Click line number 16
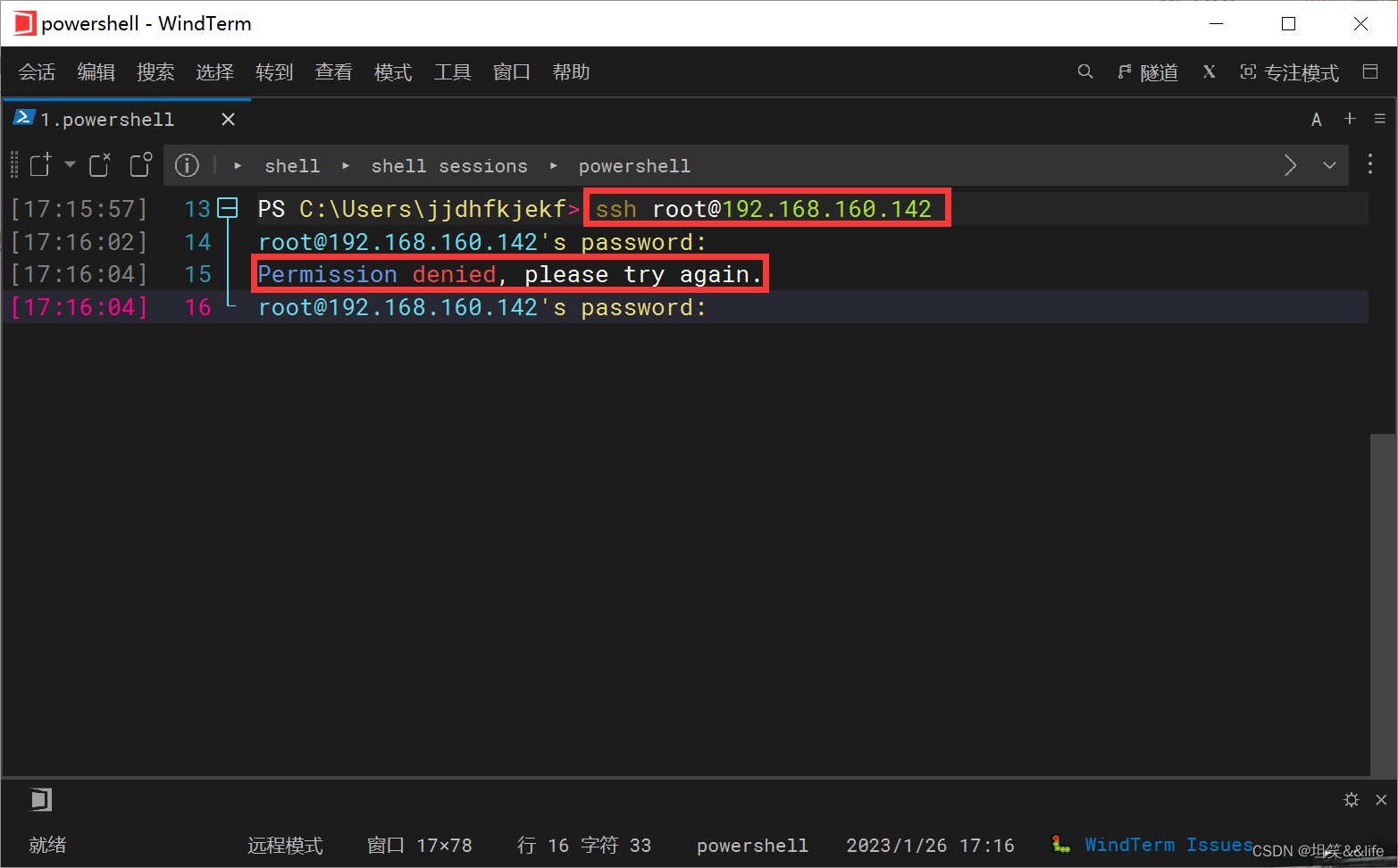Screen dimensions: 1398x868 [x=197, y=307]
